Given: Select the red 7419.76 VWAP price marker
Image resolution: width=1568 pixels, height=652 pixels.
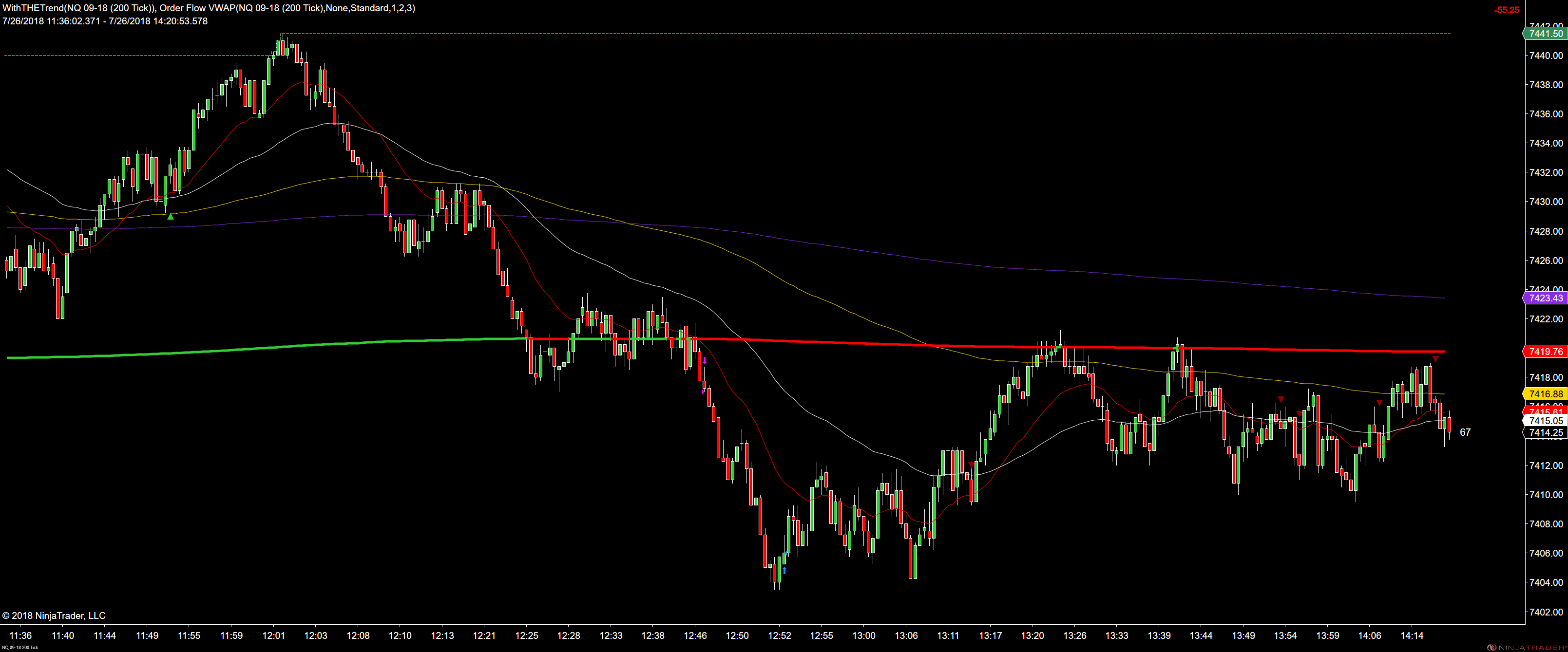Looking at the screenshot, I should pyautogui.click(x=1546, y=352).
